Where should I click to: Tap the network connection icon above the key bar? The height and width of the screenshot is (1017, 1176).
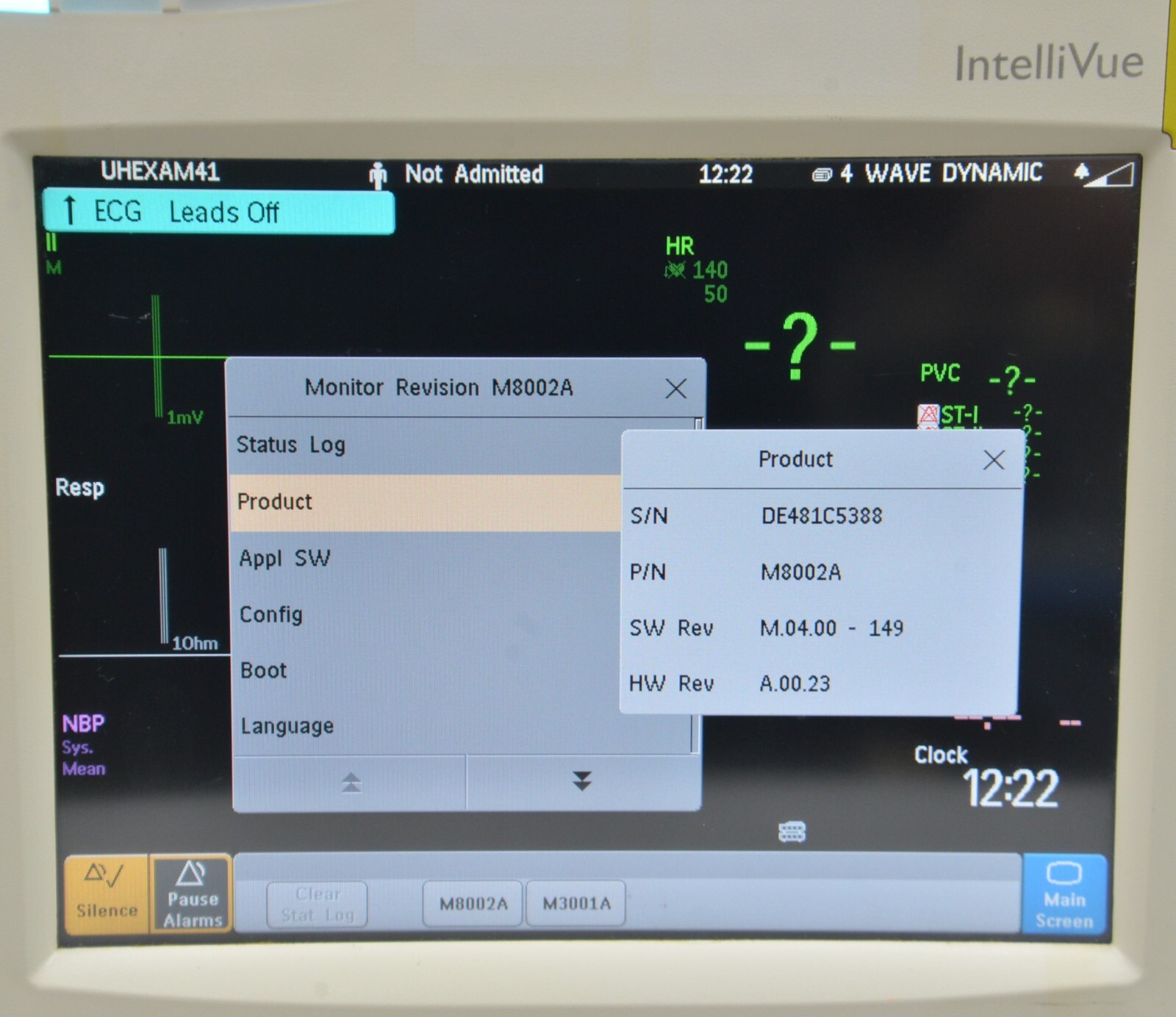[x=792, y=833]
